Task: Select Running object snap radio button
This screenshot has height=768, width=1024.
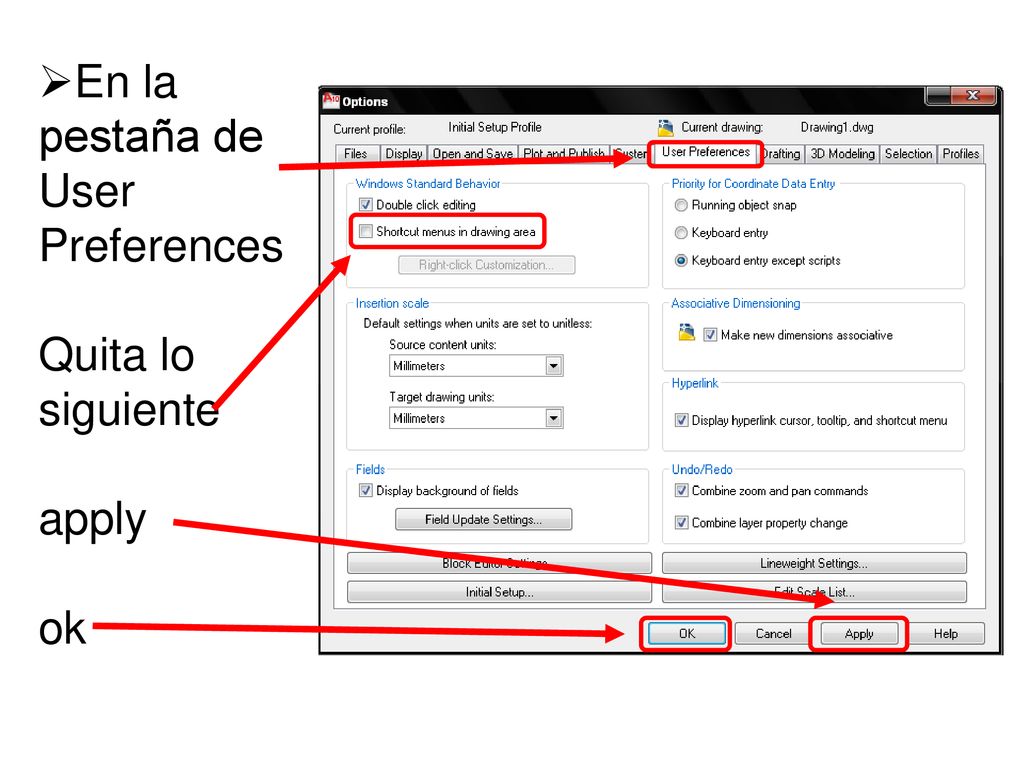Action: click(680, 205)
